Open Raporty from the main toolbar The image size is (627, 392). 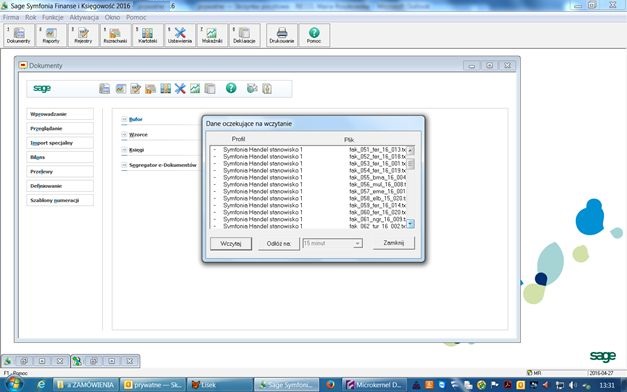point(51,35)
